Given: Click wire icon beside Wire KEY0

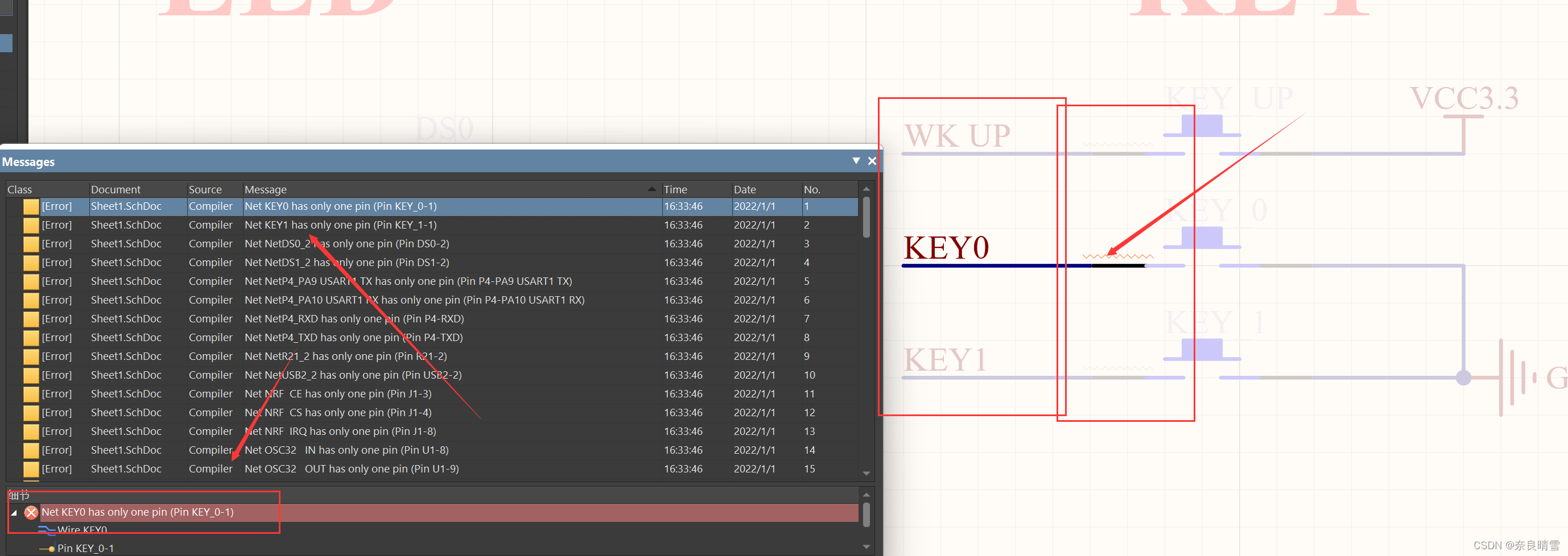Looking at the screenshot, I should 46,530.
